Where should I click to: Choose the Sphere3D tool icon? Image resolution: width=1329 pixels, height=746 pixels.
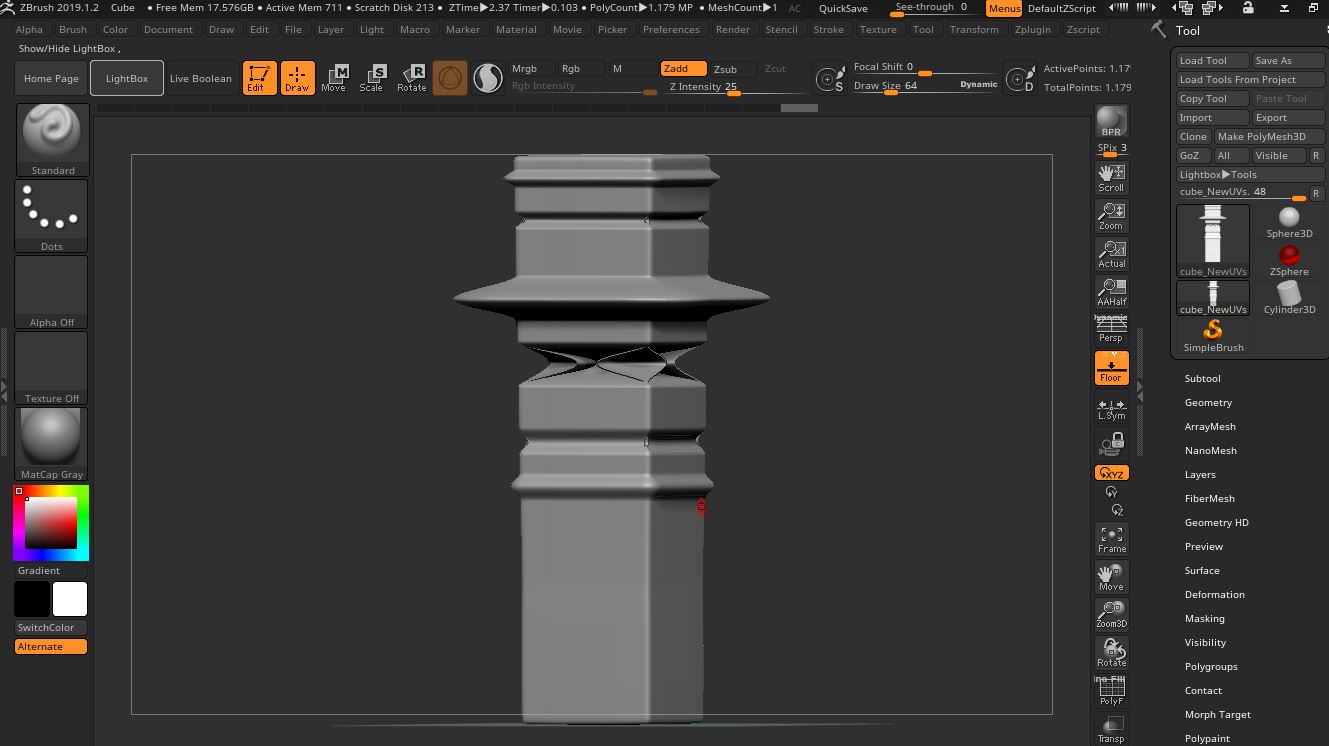click(1289, 222)
